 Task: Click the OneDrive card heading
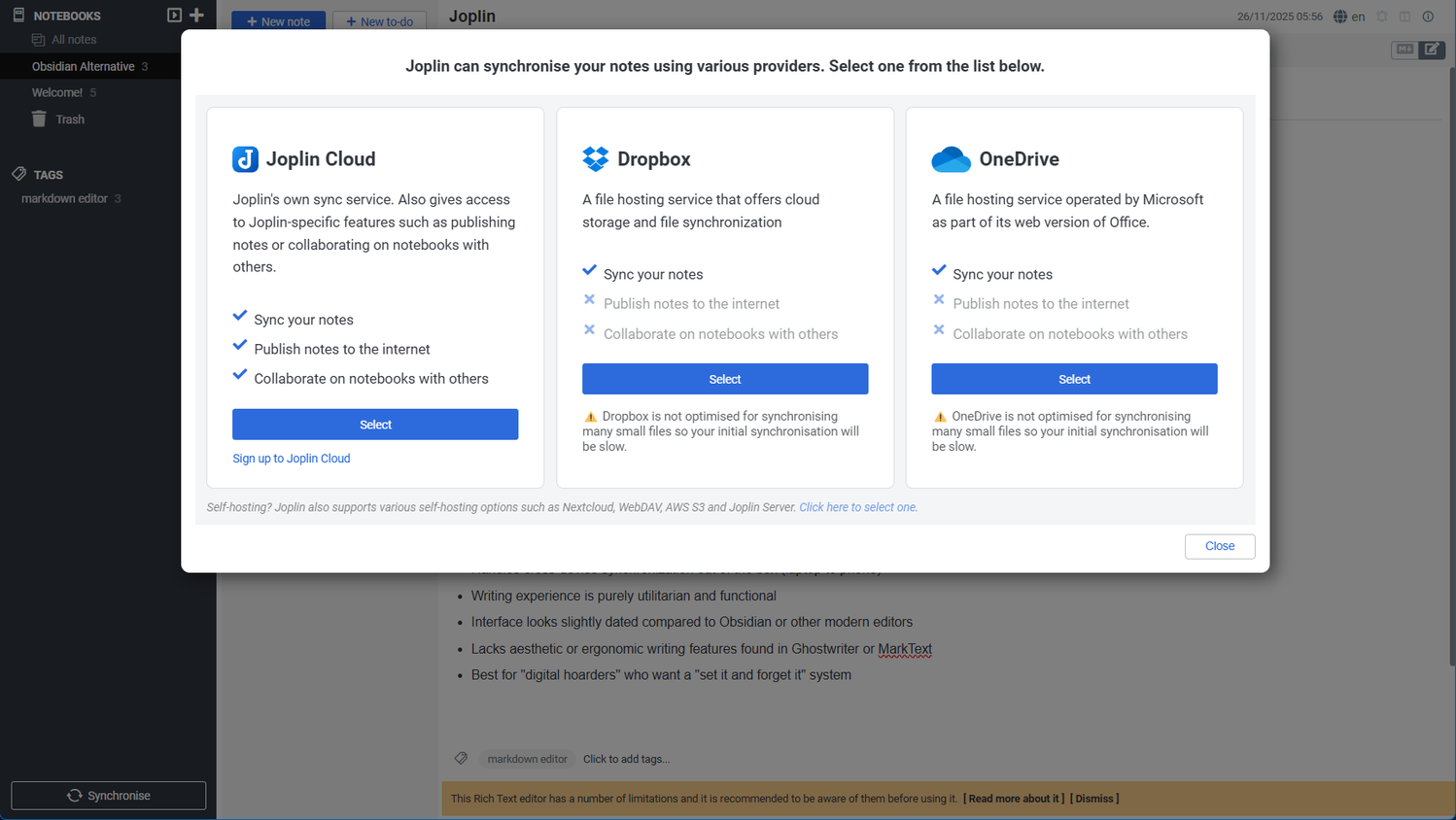(1019, 159)
